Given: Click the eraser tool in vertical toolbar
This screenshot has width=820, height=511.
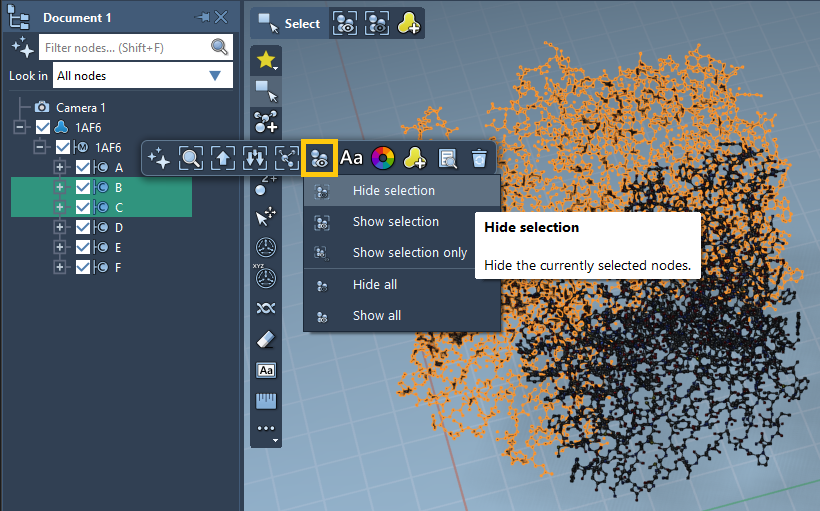Looking at the screenshot, I should 265,339.
